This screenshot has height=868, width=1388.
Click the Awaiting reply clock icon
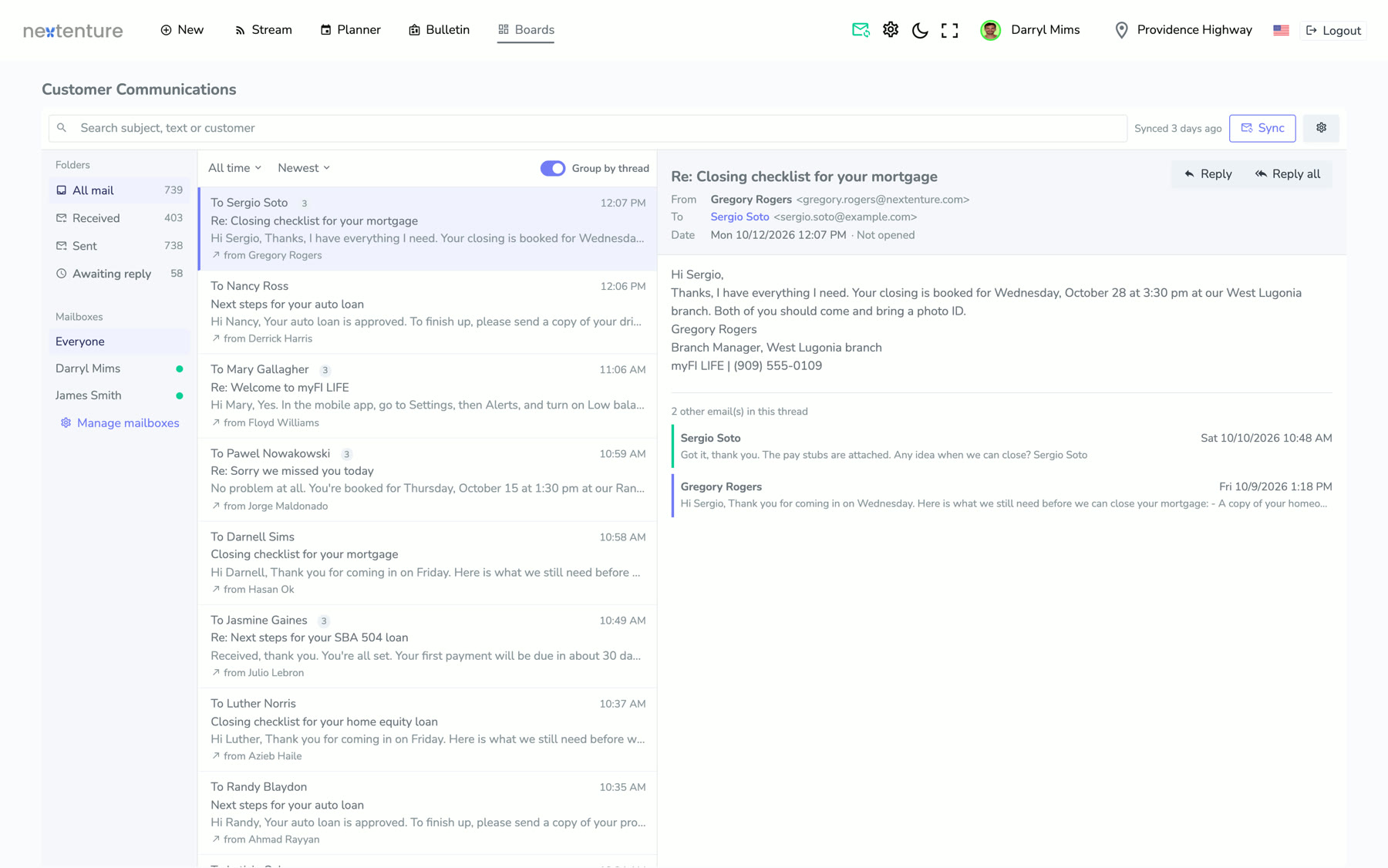[x=62, y=274]
